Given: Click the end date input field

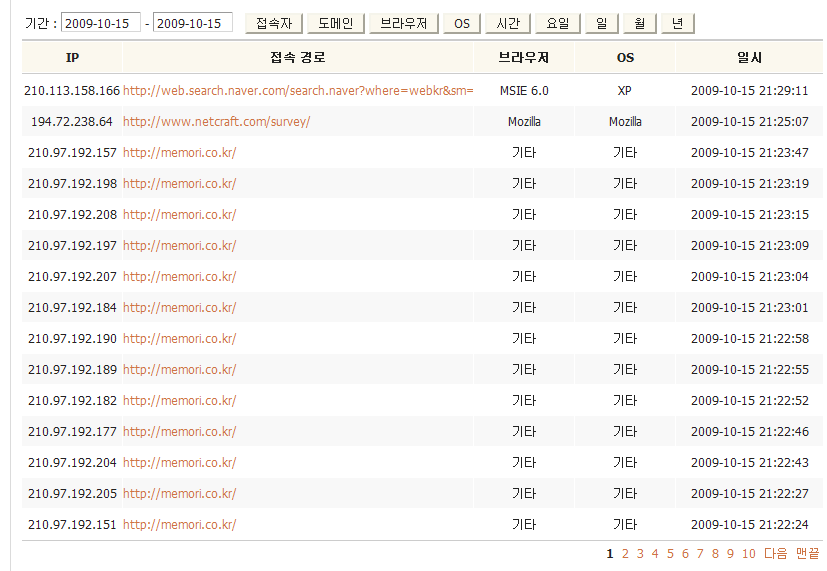Looking at the screenshot, I should point(193,23).
